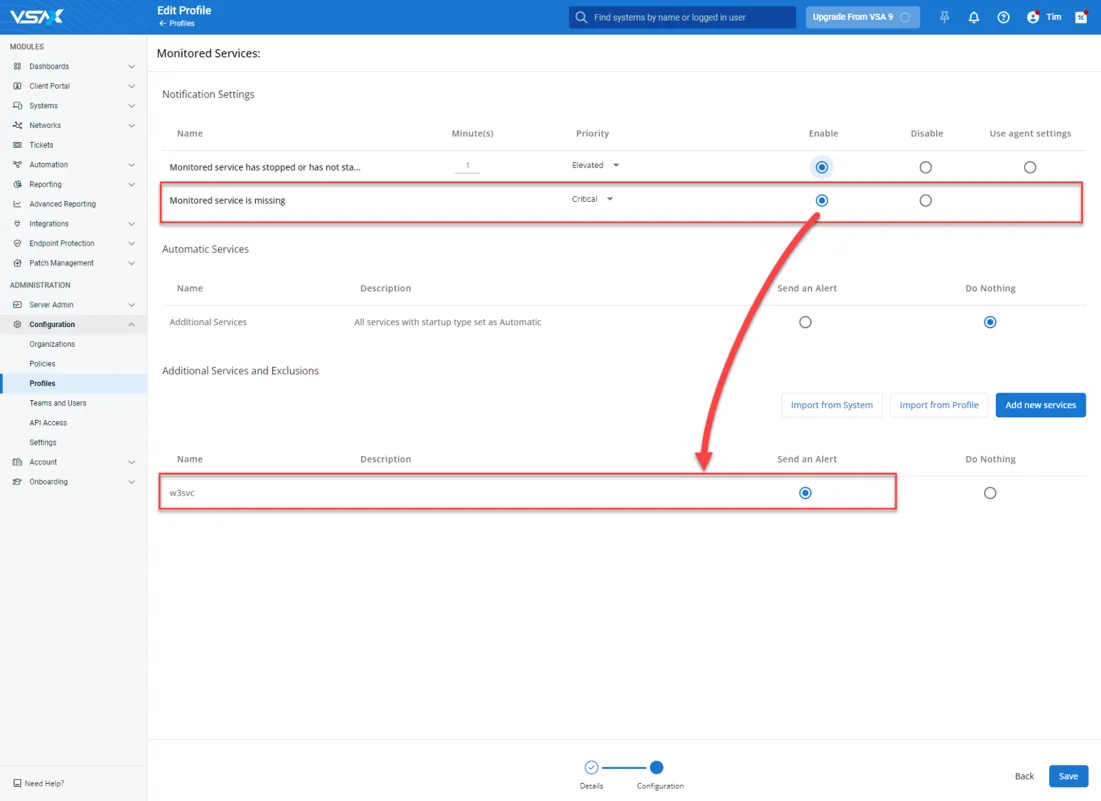This screenshot has height=801, width=1101.
Task: Click the Details step in progress bar
Action: pos(591,768)
